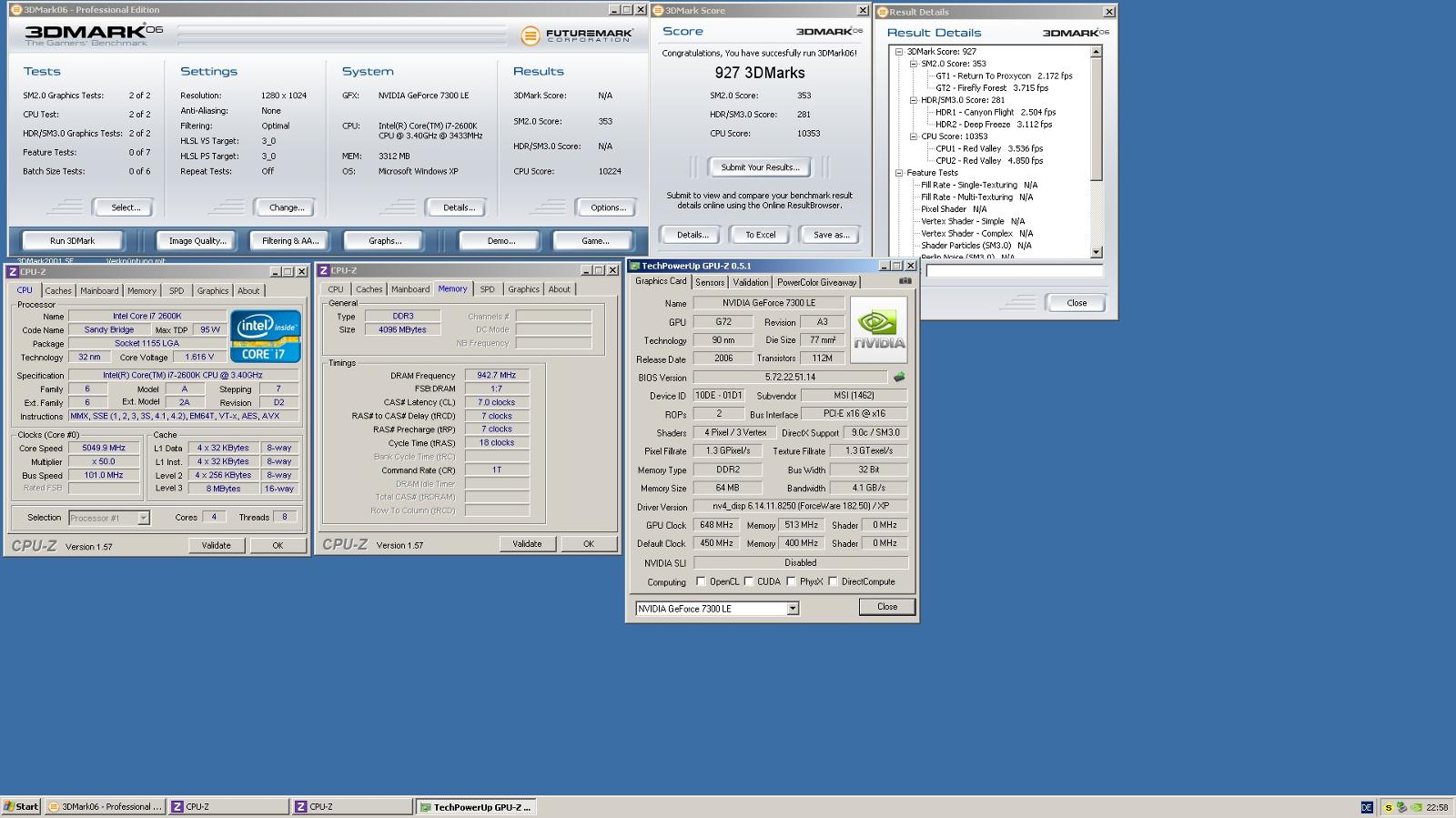Collapse the Feature Tests tree node
1456x818 pixels.
899,173
